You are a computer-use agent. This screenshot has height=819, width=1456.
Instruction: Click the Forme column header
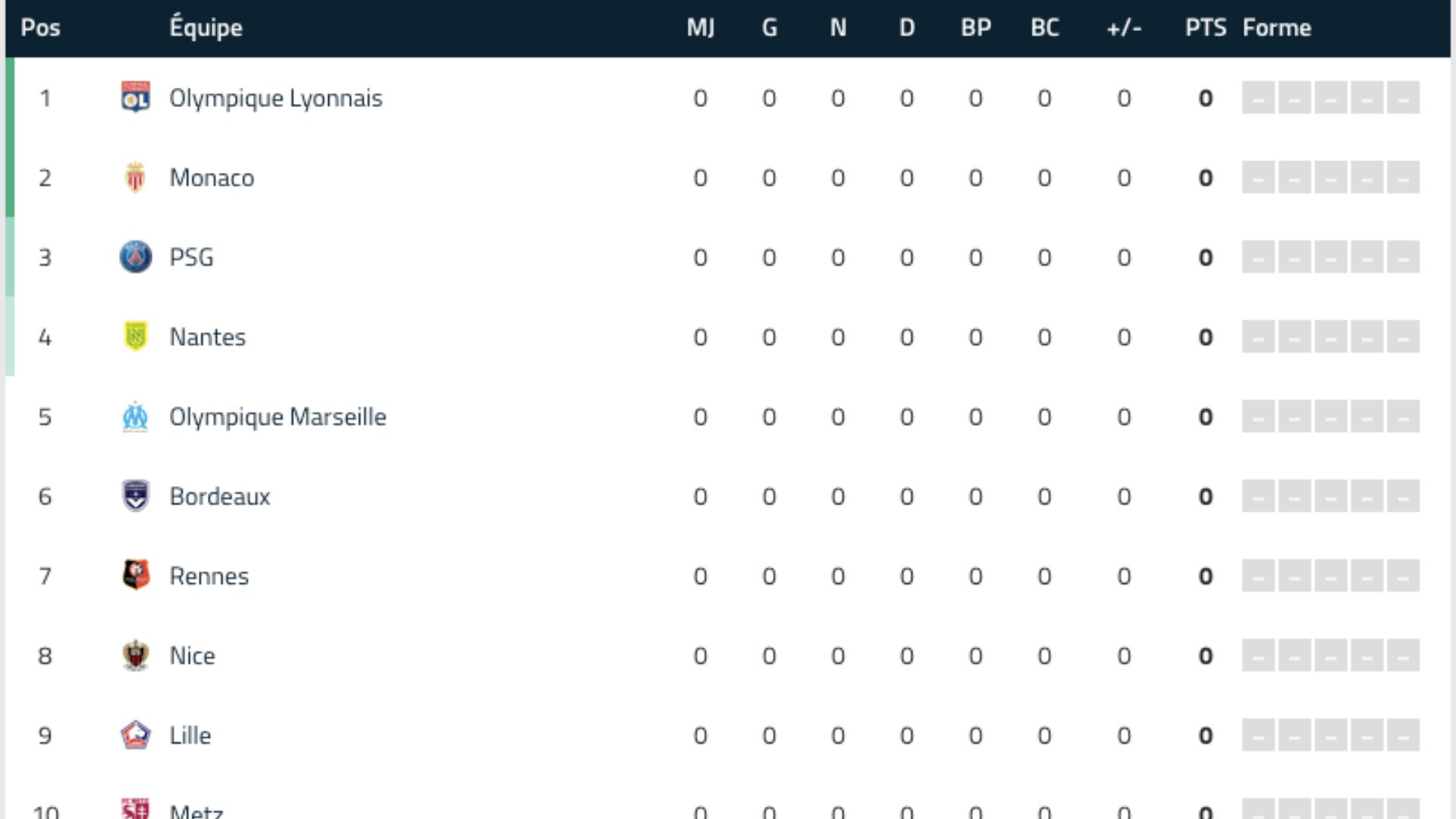(1276, 28)
